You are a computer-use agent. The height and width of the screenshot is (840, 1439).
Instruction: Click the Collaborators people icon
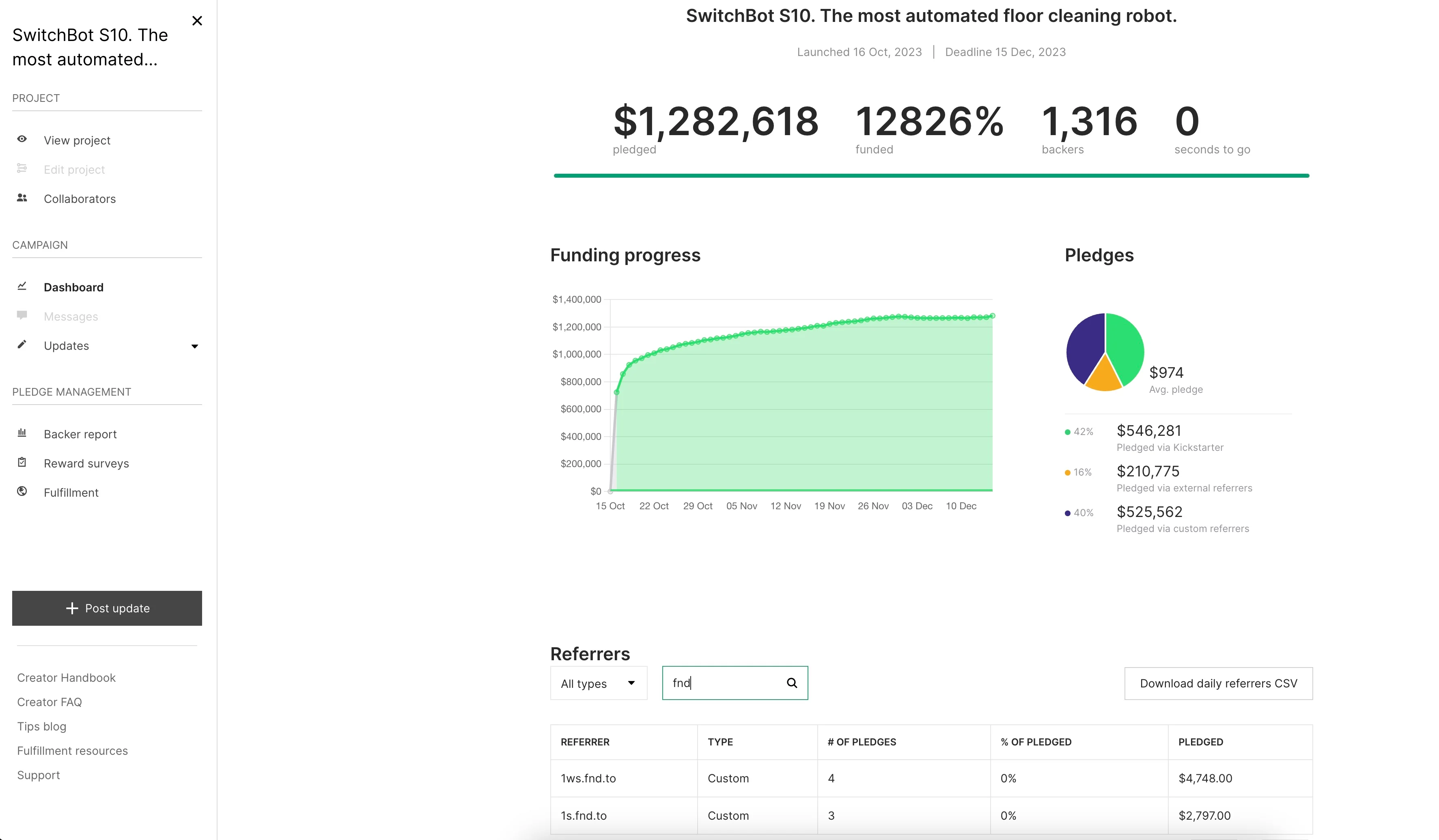[22, 198]
